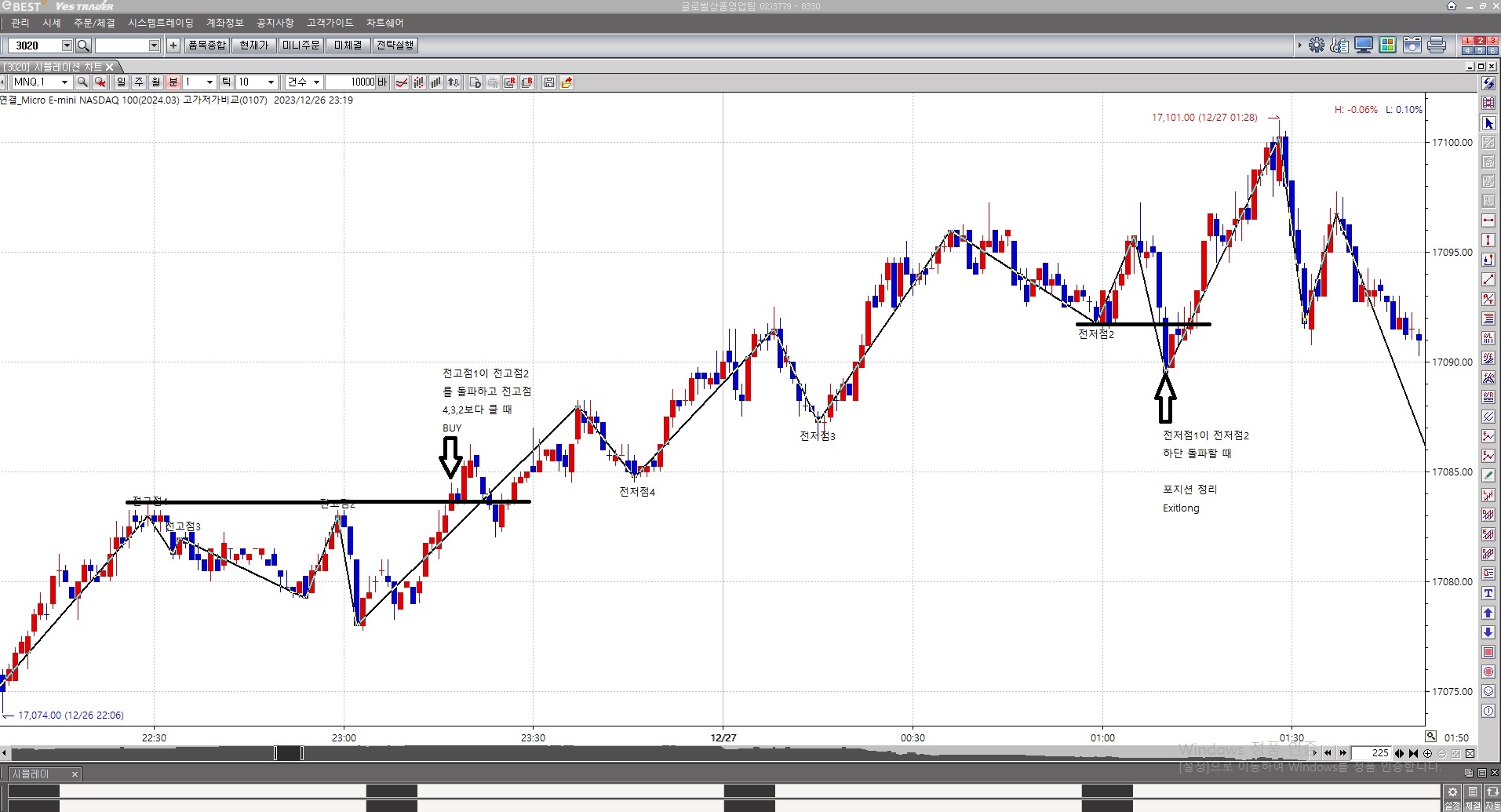Select the text annotation tool in right sidebar
Image resolution: width=1501 pixels, height=812 pixels.
point(1488,593)
